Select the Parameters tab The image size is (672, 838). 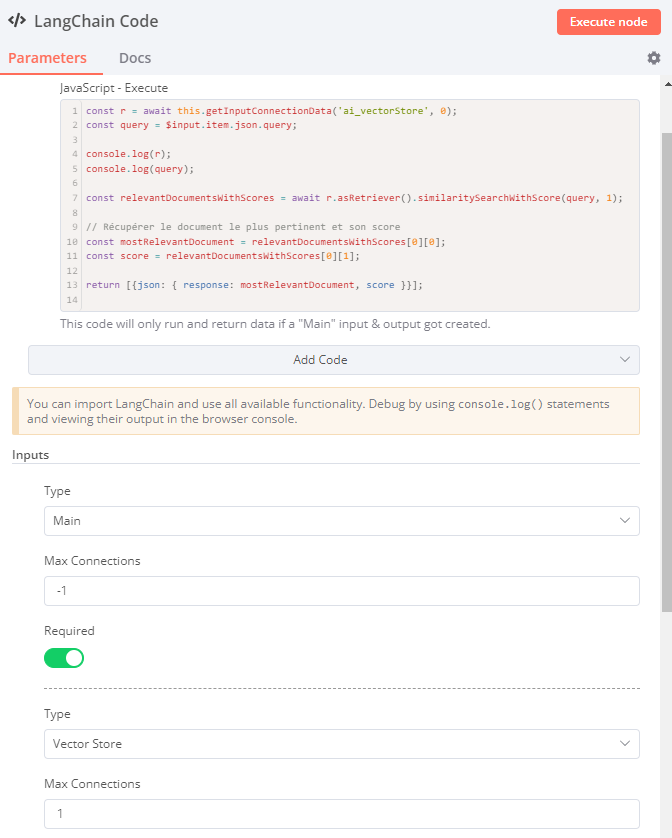(48, 58)
